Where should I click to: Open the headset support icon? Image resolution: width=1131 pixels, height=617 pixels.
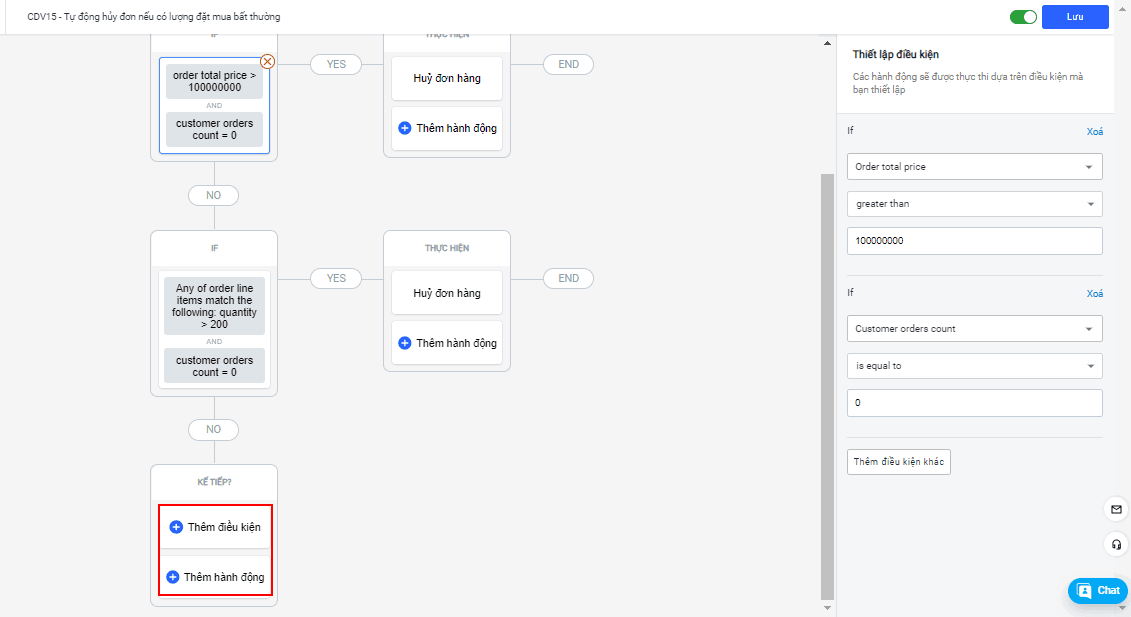click(x=1116, y=545)
